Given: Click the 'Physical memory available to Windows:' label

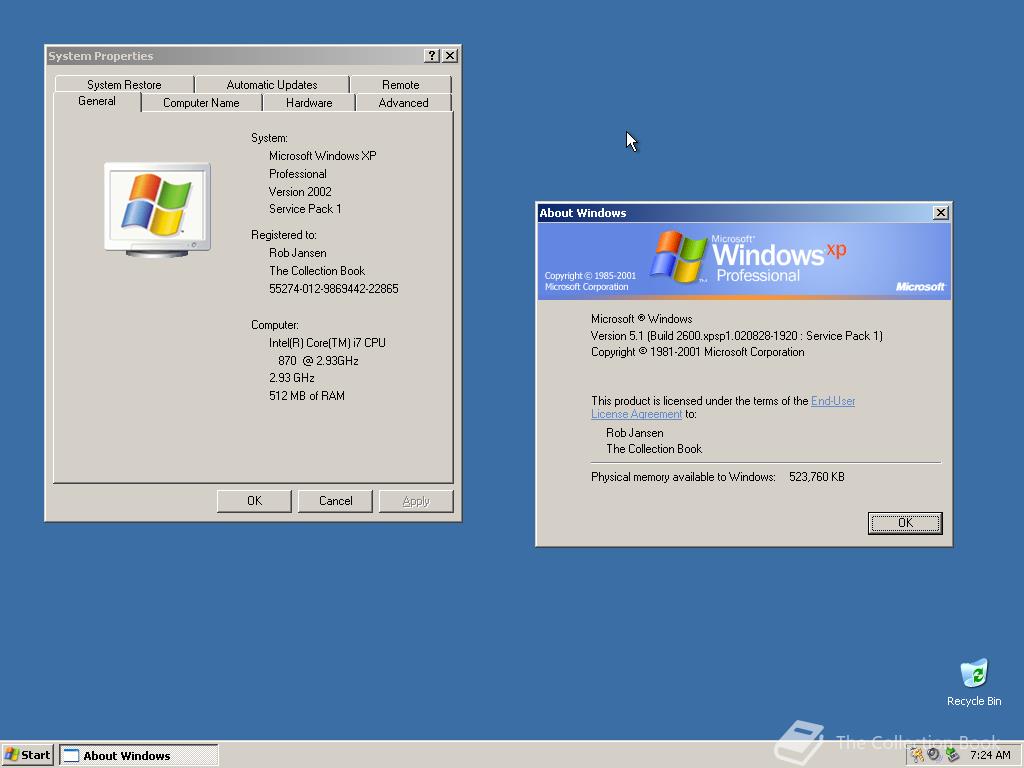Looking at the screenshot, I should (x=683, y=477).
